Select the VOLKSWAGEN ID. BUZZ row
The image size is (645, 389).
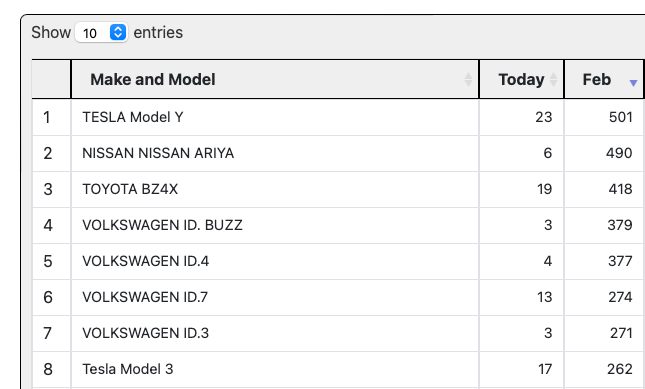[338, 225]
